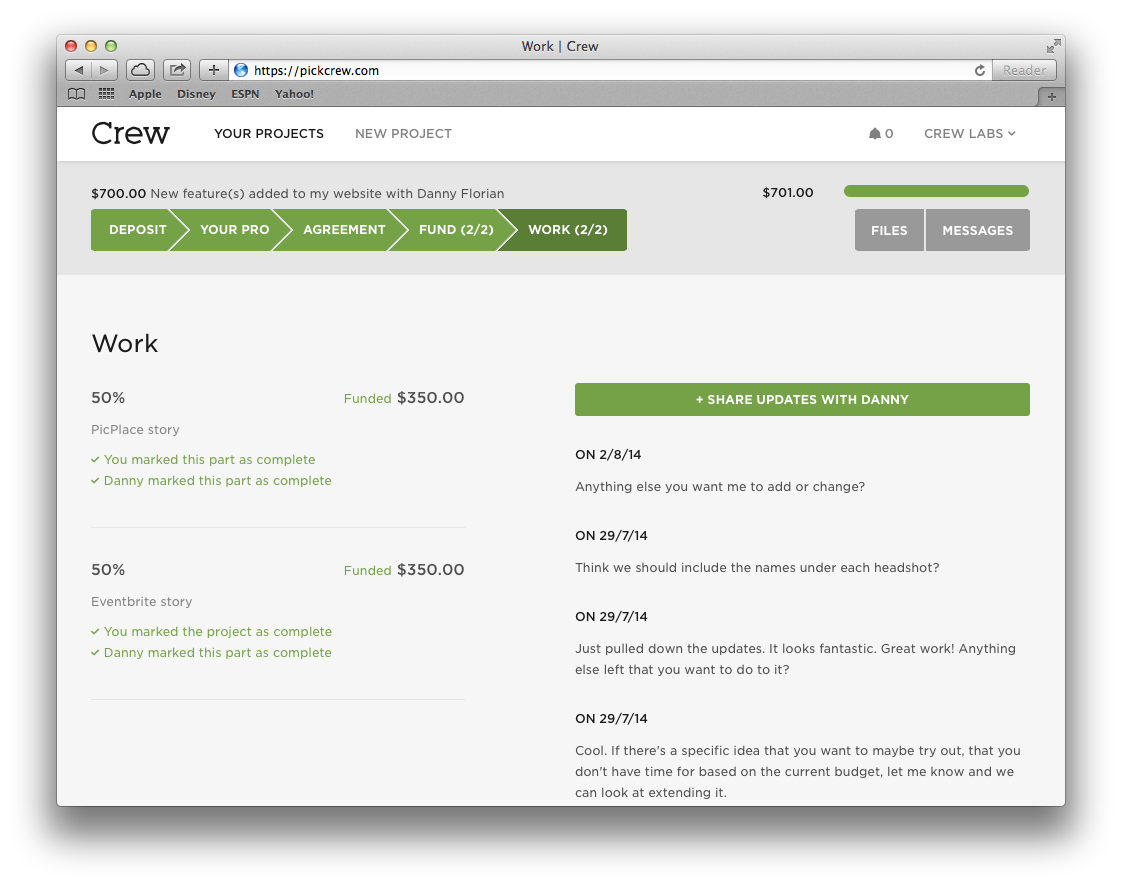This screenshot has width=1122, height=885.
Task: Expand the Crew Labs account dropdown
Action: tap(970, 134)
